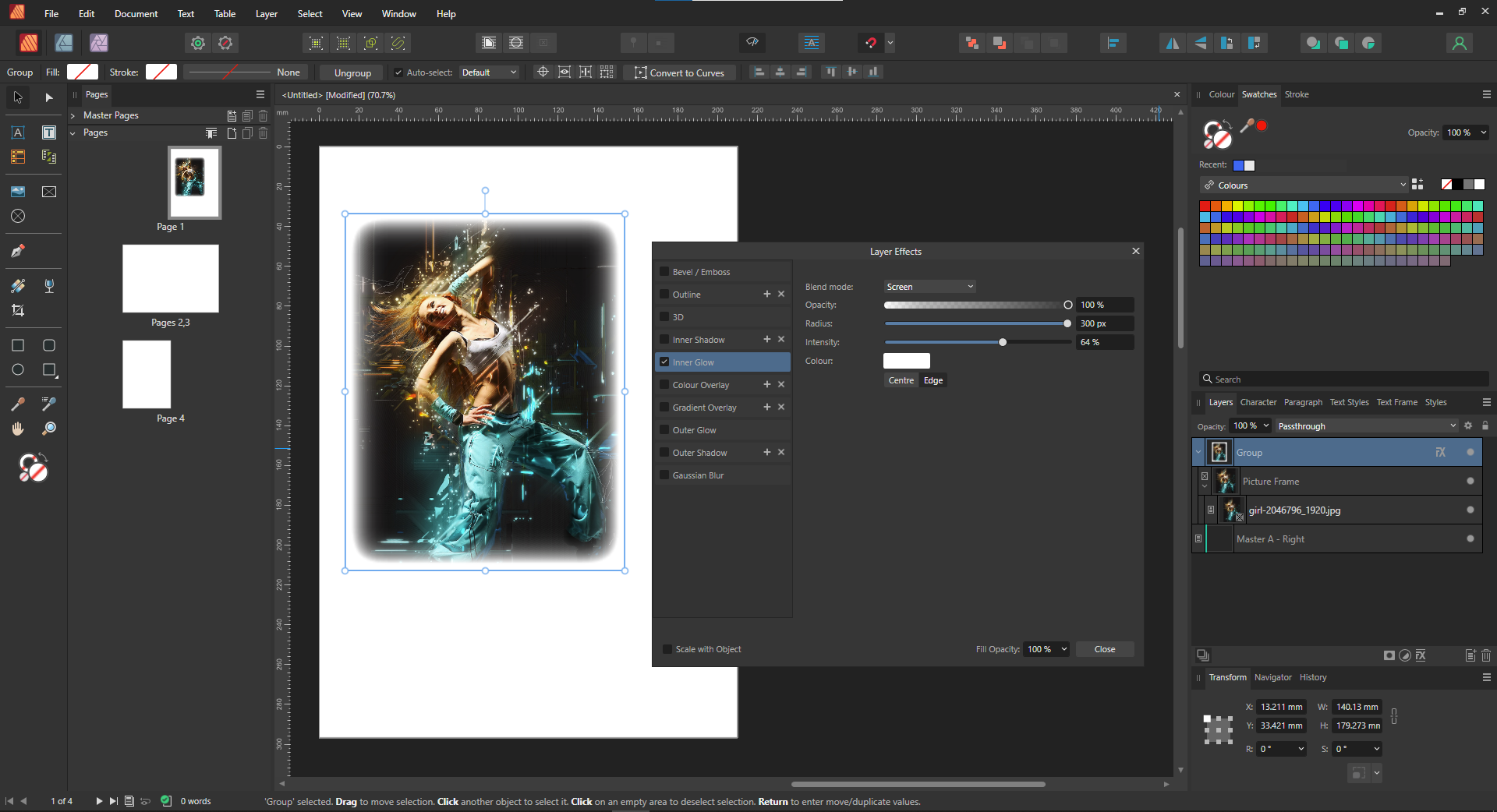Select the Colour Picker tool
The image size is (1497, 812).
coord(18,404)
